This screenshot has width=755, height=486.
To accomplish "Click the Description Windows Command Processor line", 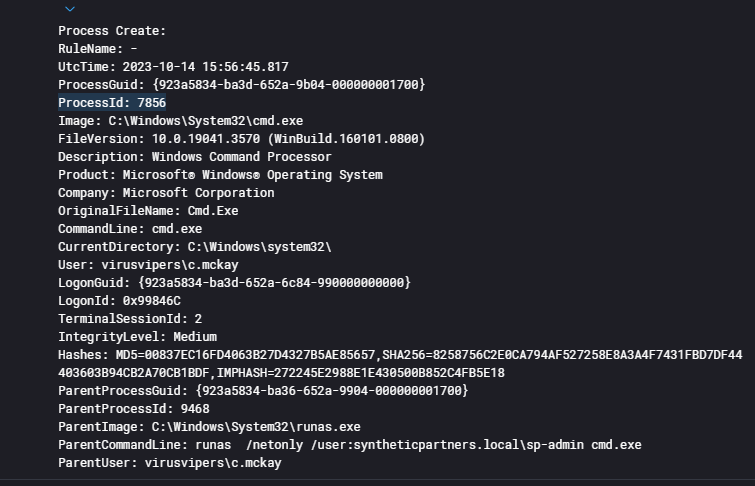I will (x=194, y=157).
